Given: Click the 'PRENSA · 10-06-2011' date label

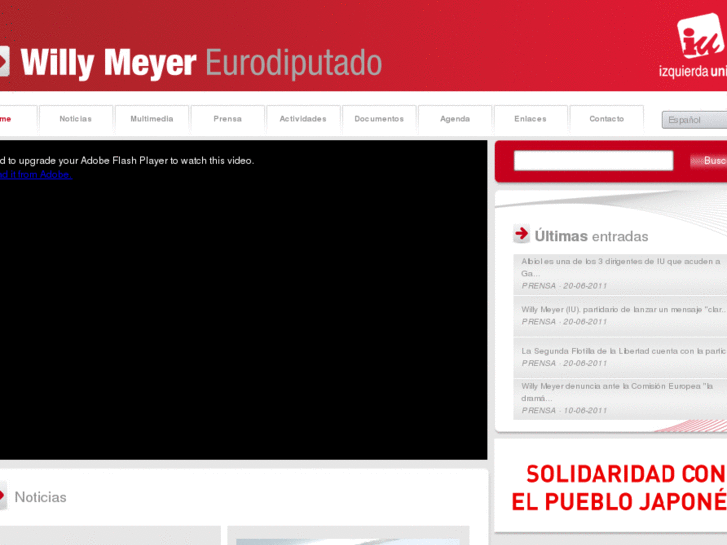Looking at the screenshot, I should (x=564, y=410).
